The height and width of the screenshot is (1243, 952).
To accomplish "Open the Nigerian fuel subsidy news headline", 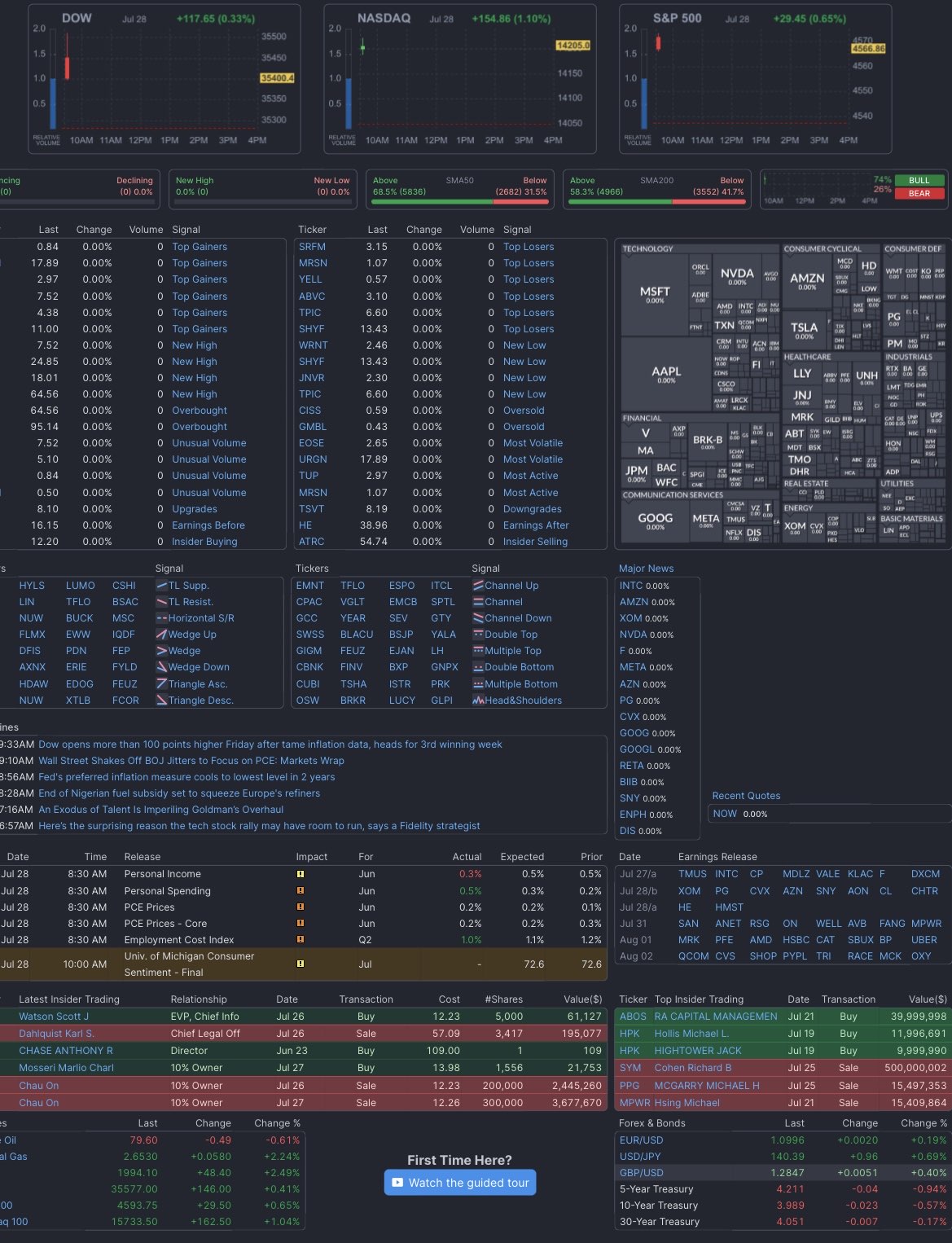I will (179, 793).
